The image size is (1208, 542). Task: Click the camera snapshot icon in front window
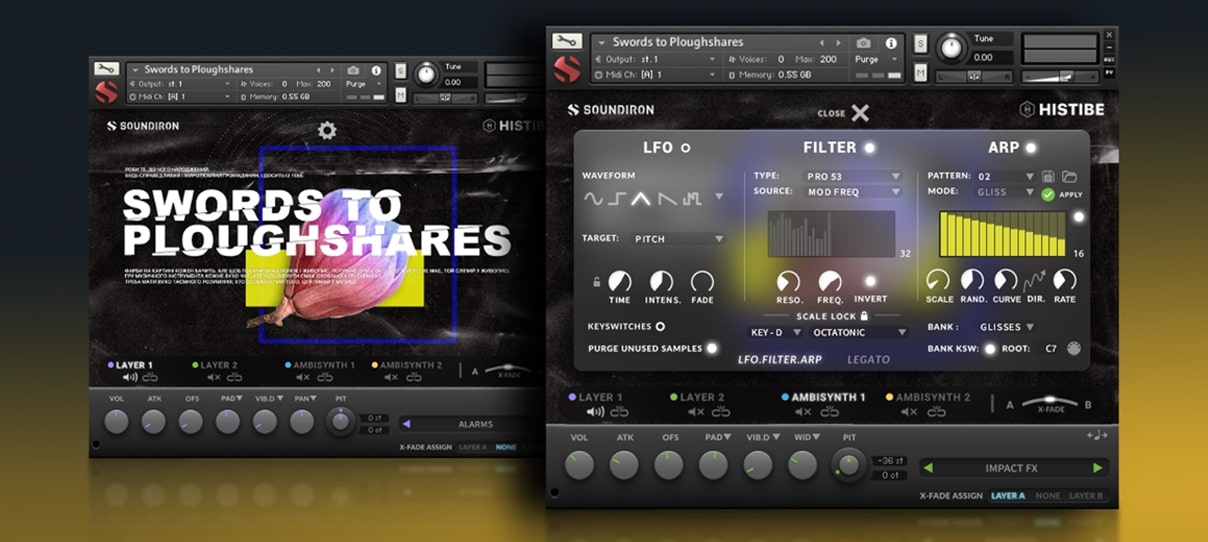863,43
